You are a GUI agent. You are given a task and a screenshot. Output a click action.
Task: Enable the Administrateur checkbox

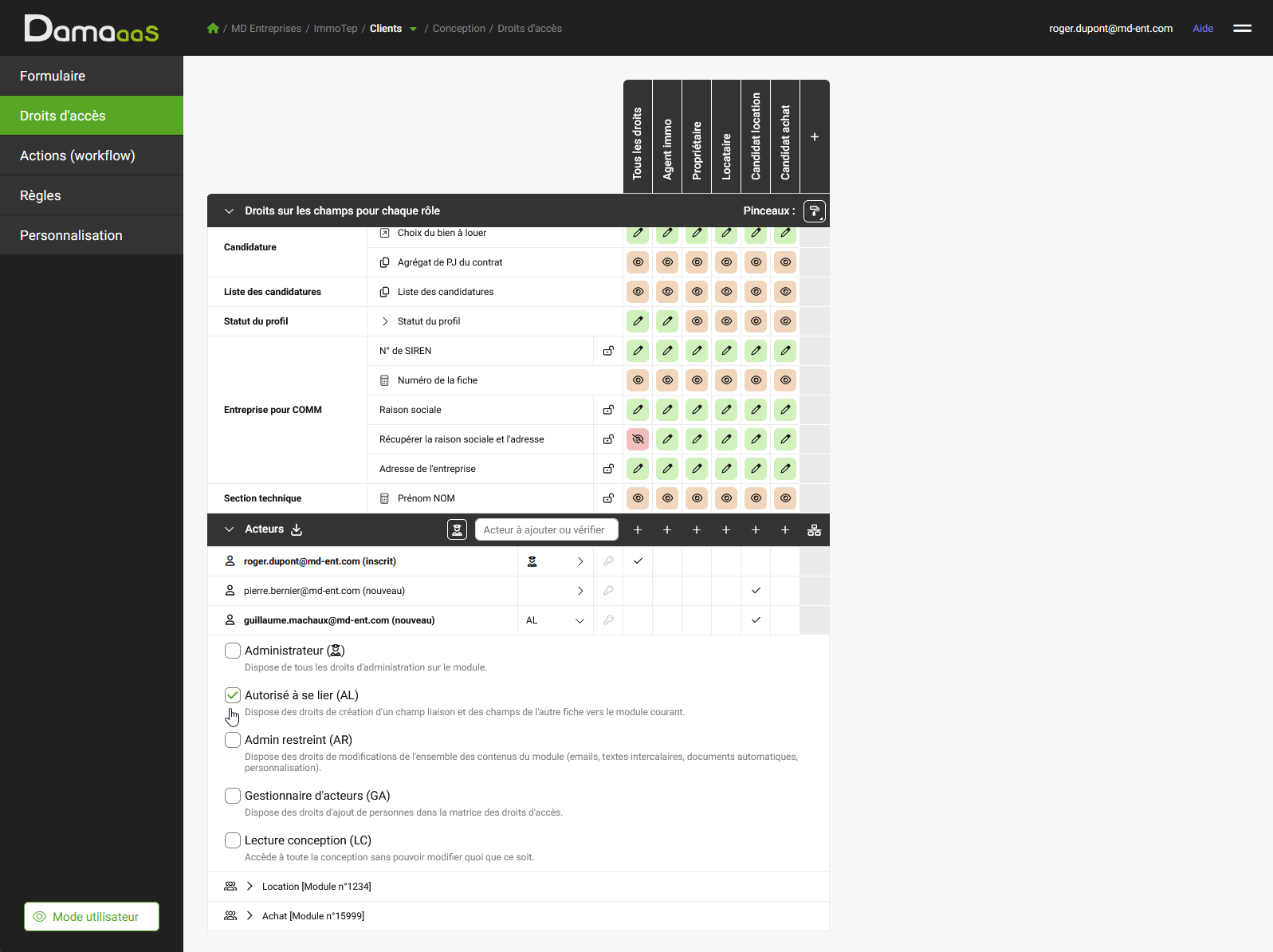click(233, 651)
